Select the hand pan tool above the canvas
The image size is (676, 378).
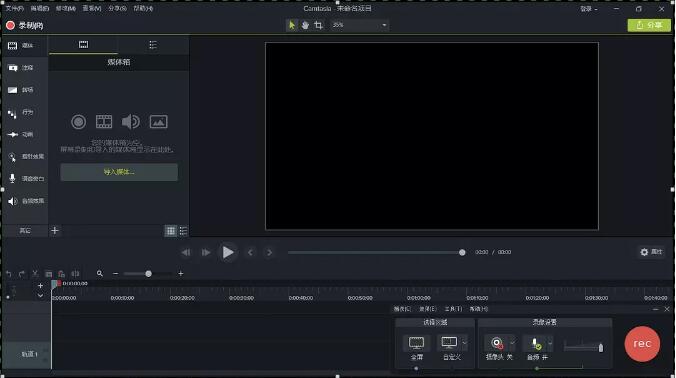[x=305, y=25]
